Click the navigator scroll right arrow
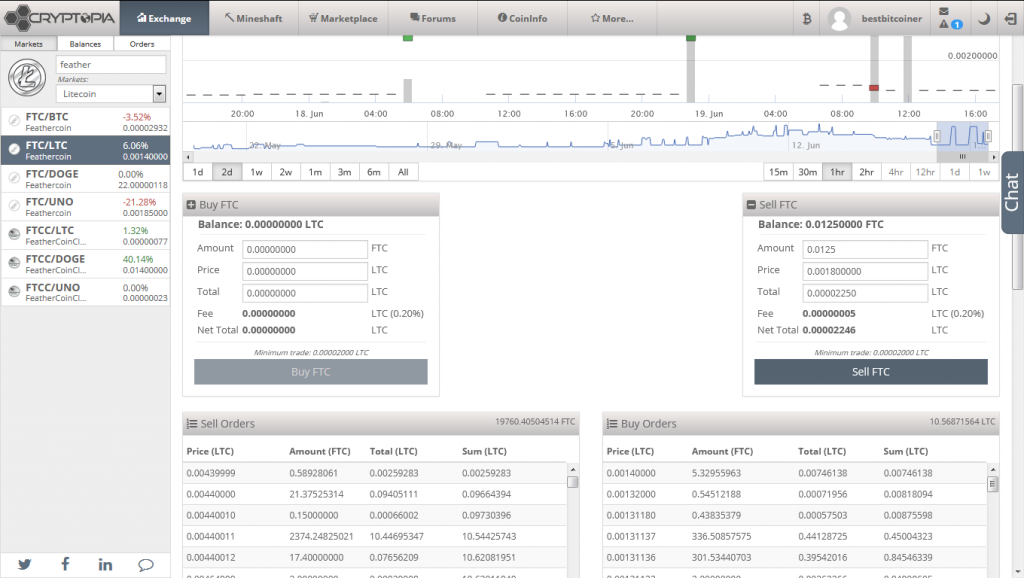 pos(994,157)
